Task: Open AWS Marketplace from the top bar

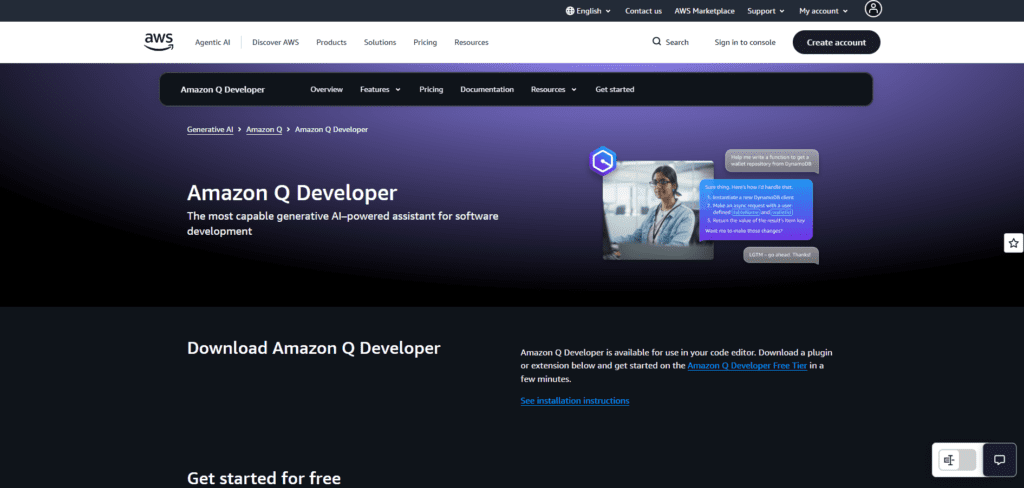Action: pos(705,11)
